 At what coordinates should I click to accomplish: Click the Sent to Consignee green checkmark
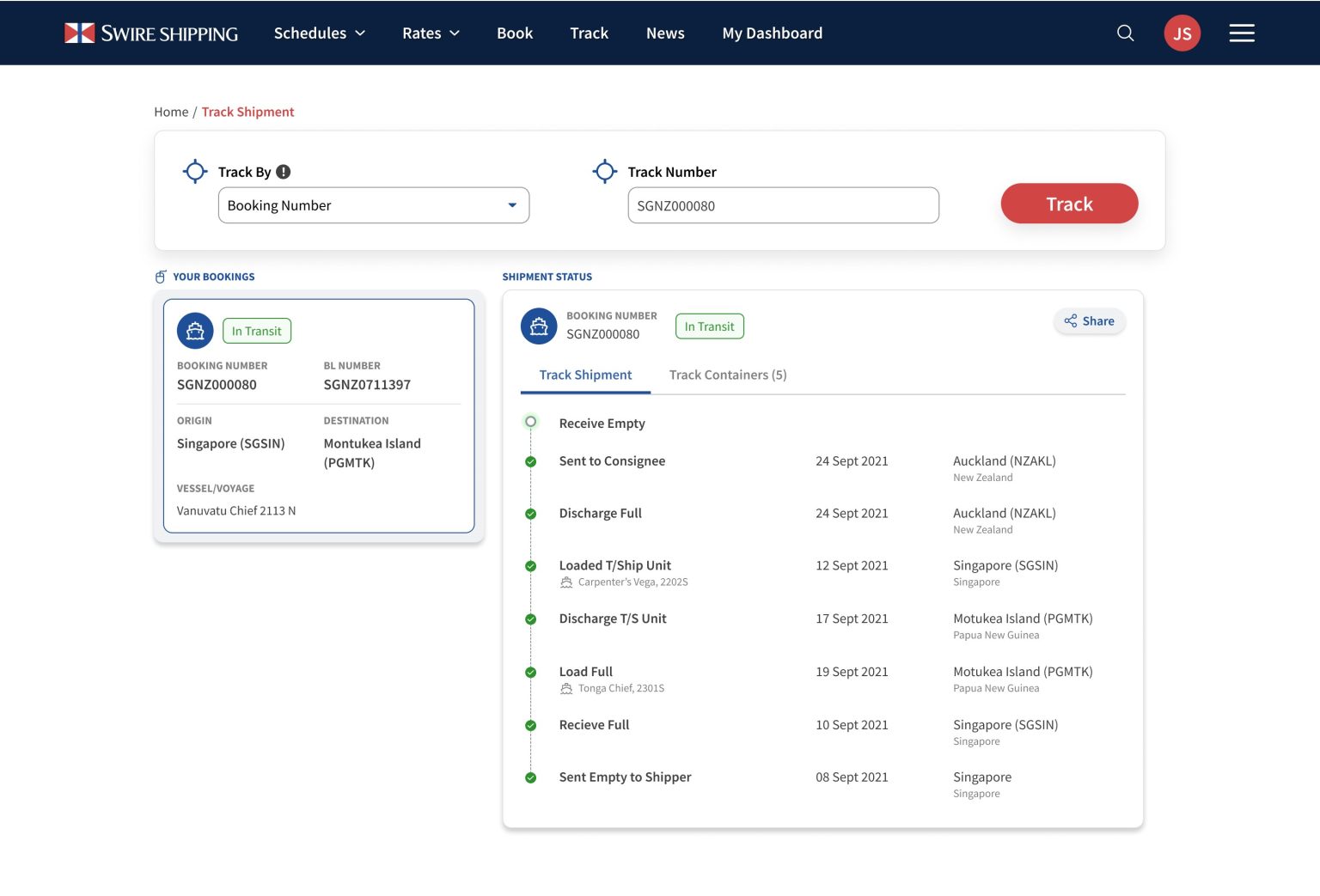530,461
